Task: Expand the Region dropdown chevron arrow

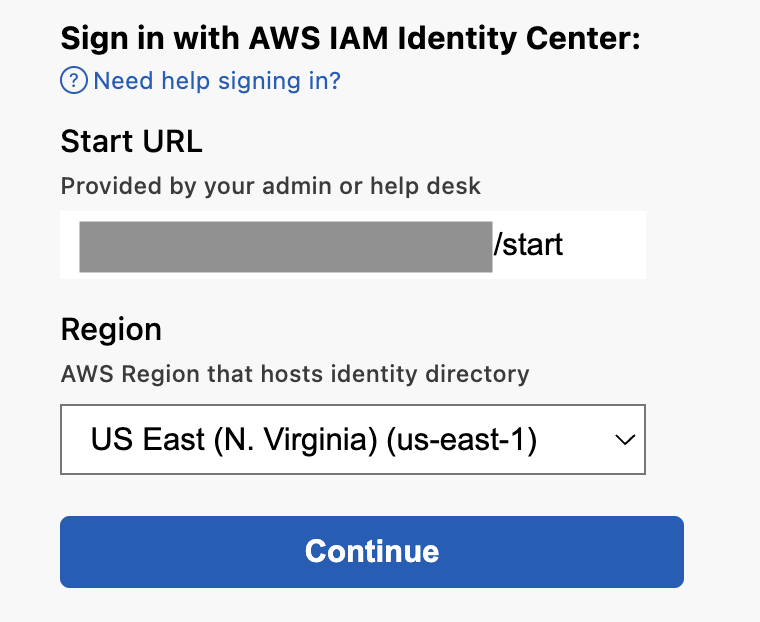Action: pos(625,440)
